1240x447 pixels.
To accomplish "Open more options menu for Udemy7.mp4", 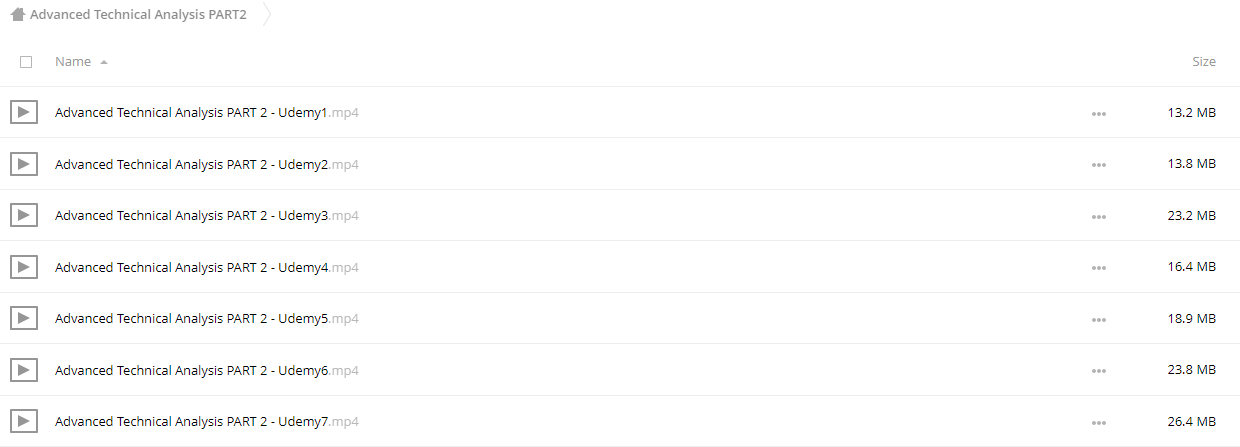I will [1099, 422].
